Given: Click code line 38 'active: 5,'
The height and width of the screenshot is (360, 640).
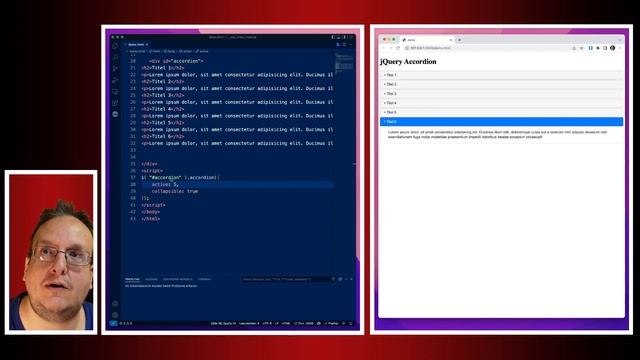Looking at the screenshot, I should click(x=165, y=184).
